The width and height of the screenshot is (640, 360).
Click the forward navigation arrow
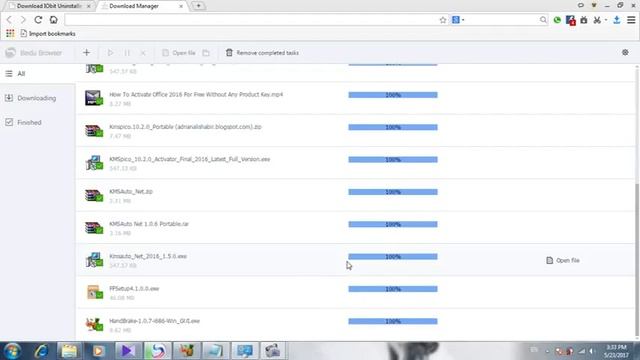point(23,20)
